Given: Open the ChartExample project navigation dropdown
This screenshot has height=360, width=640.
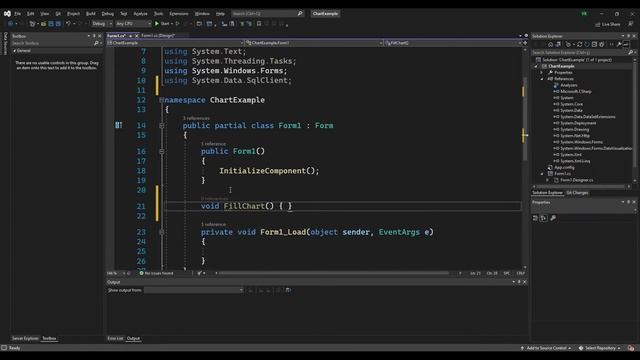Looking at the screenshot, I should tap(176, 43).
